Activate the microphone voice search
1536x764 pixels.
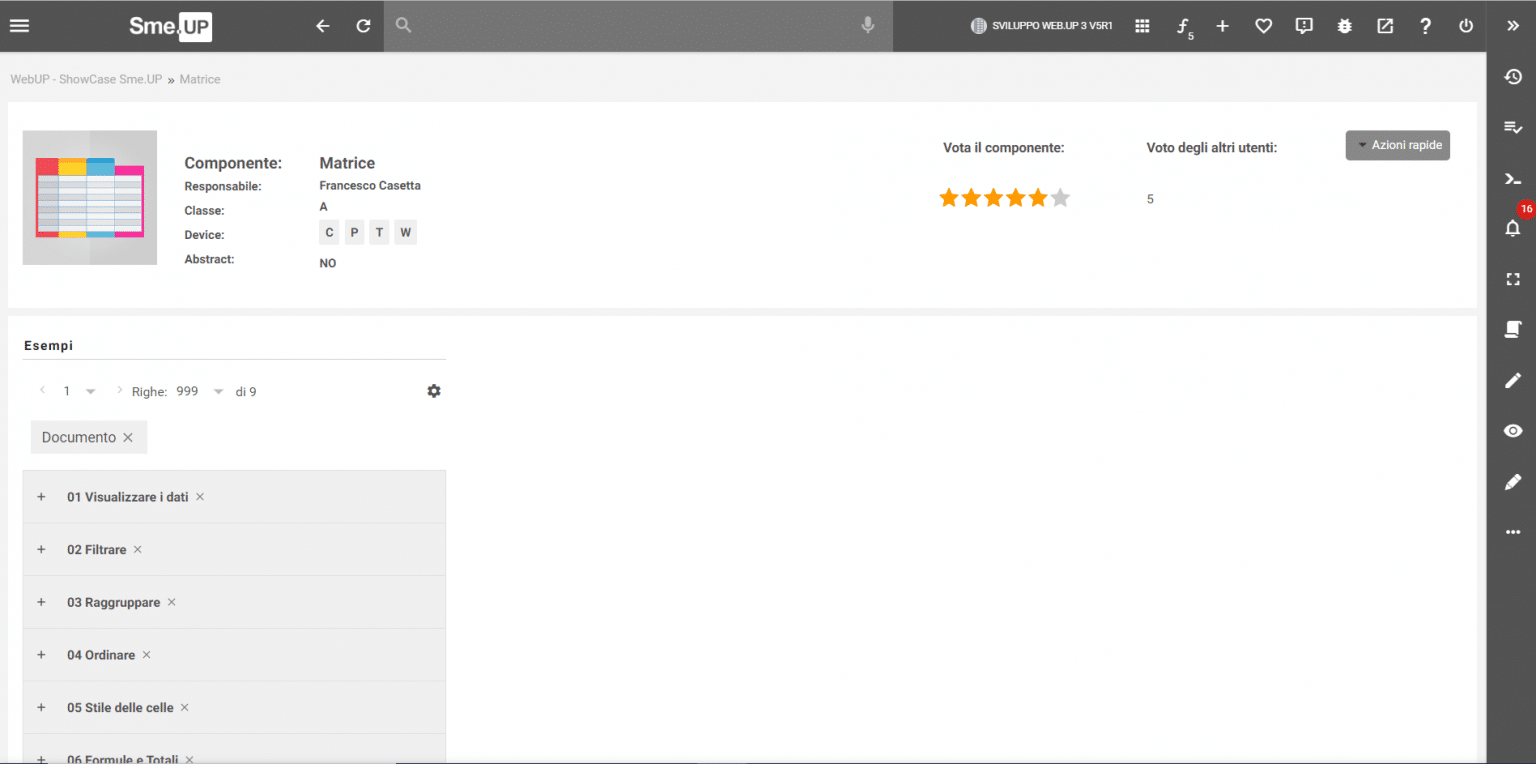click(x=868, y=26)
